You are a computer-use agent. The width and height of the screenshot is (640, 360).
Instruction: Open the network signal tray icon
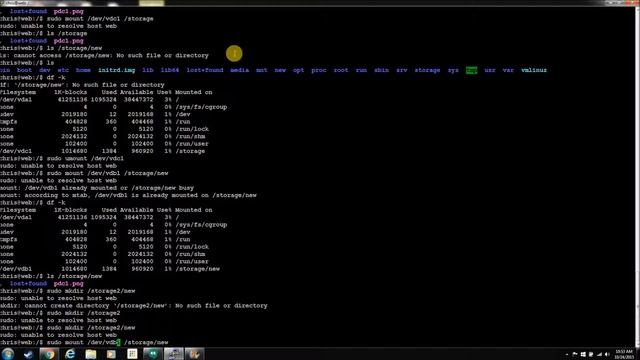point(599,354)
